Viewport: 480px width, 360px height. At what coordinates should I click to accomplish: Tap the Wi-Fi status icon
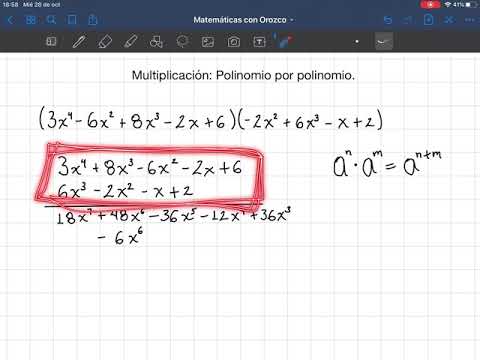(448, 5)
